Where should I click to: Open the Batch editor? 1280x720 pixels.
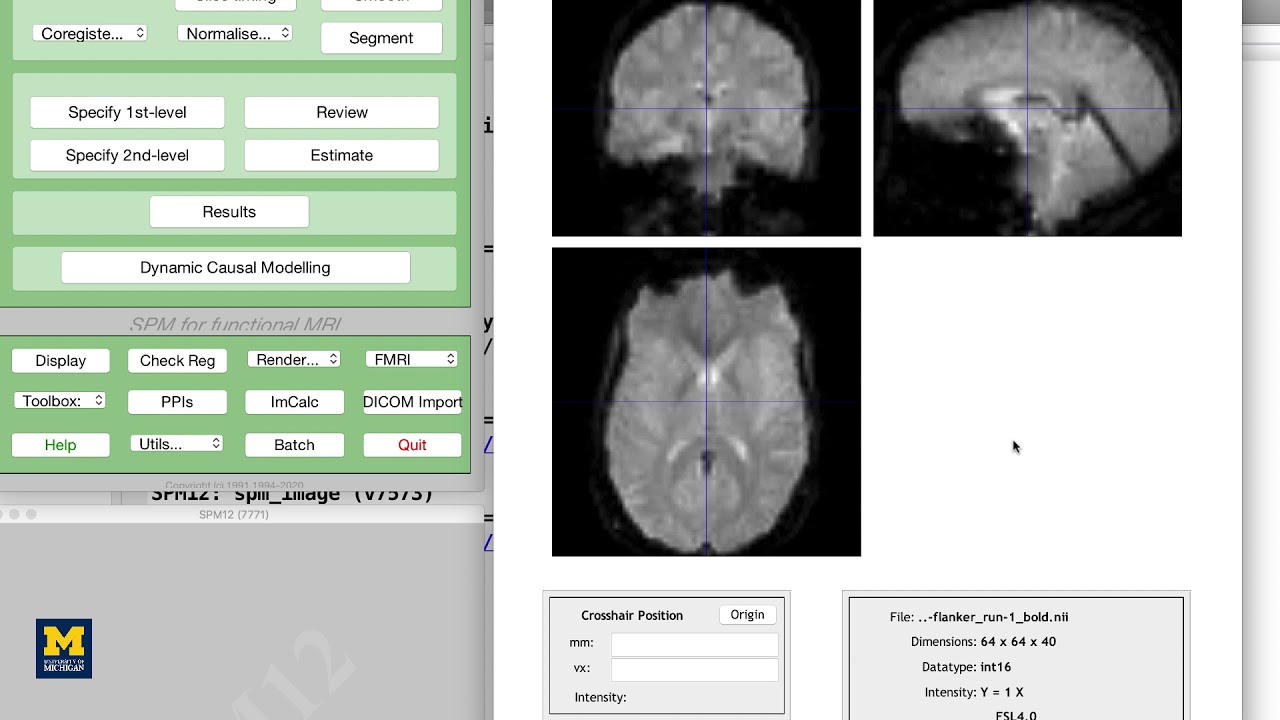coord(294,445)
